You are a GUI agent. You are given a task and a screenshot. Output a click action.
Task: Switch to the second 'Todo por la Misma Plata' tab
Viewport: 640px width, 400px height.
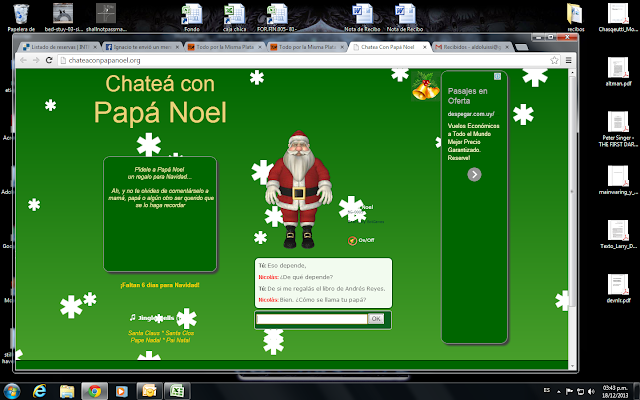click(307, 47)
